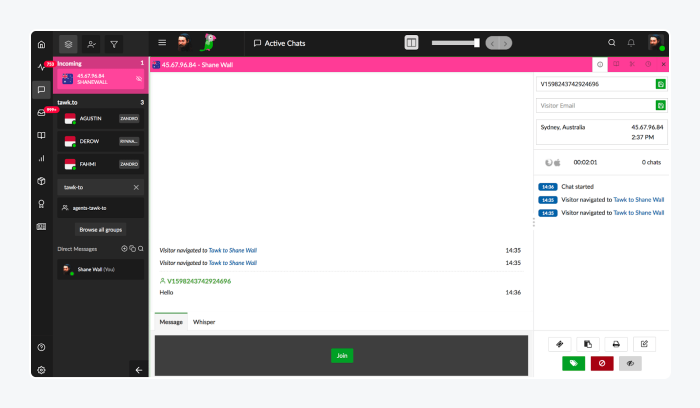Open the AGUSTIN chat
700x408 pixels.
[100, 119]
